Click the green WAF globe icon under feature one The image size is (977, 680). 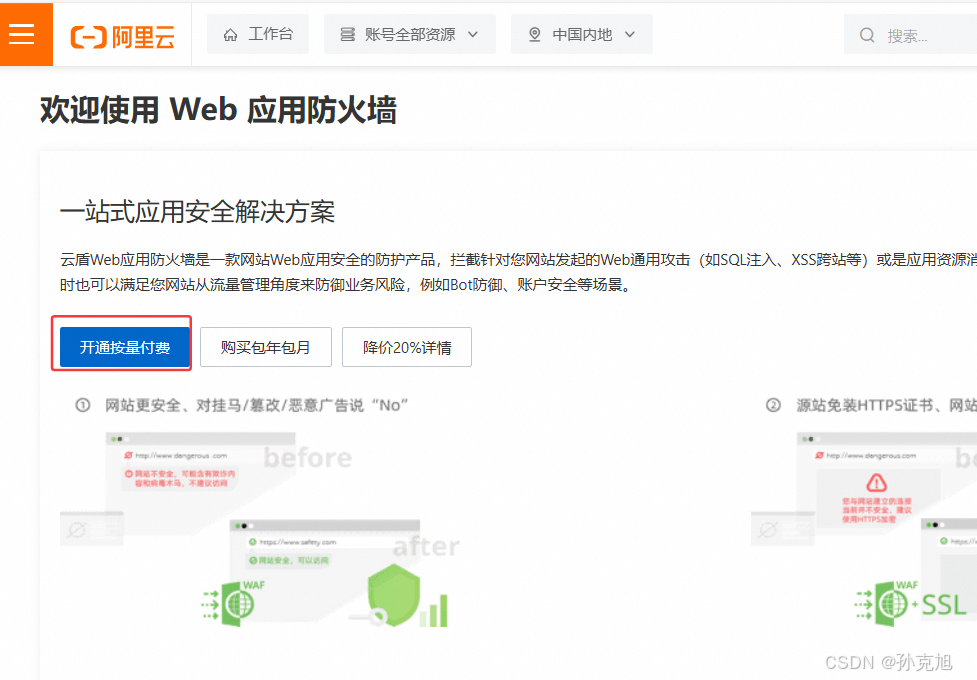pyautogui.click(x=233, y=603)
